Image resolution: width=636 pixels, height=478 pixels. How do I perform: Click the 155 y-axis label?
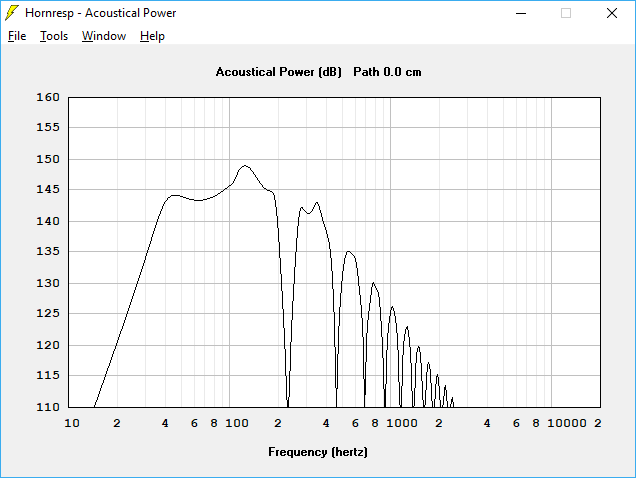pyautogui.click(x=48, y=127)
